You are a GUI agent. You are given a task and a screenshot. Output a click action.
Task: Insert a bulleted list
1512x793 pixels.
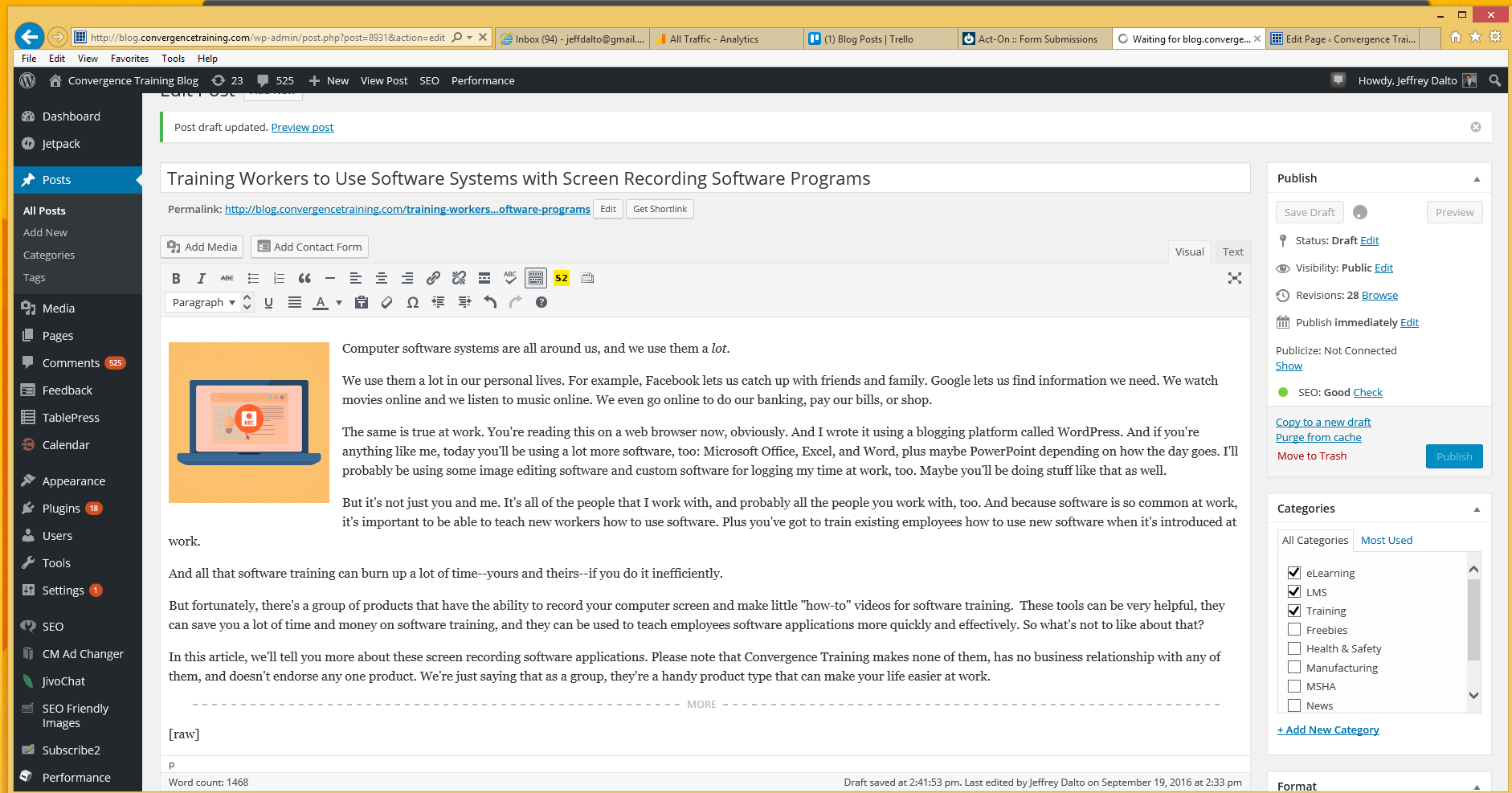coord(253,278)
